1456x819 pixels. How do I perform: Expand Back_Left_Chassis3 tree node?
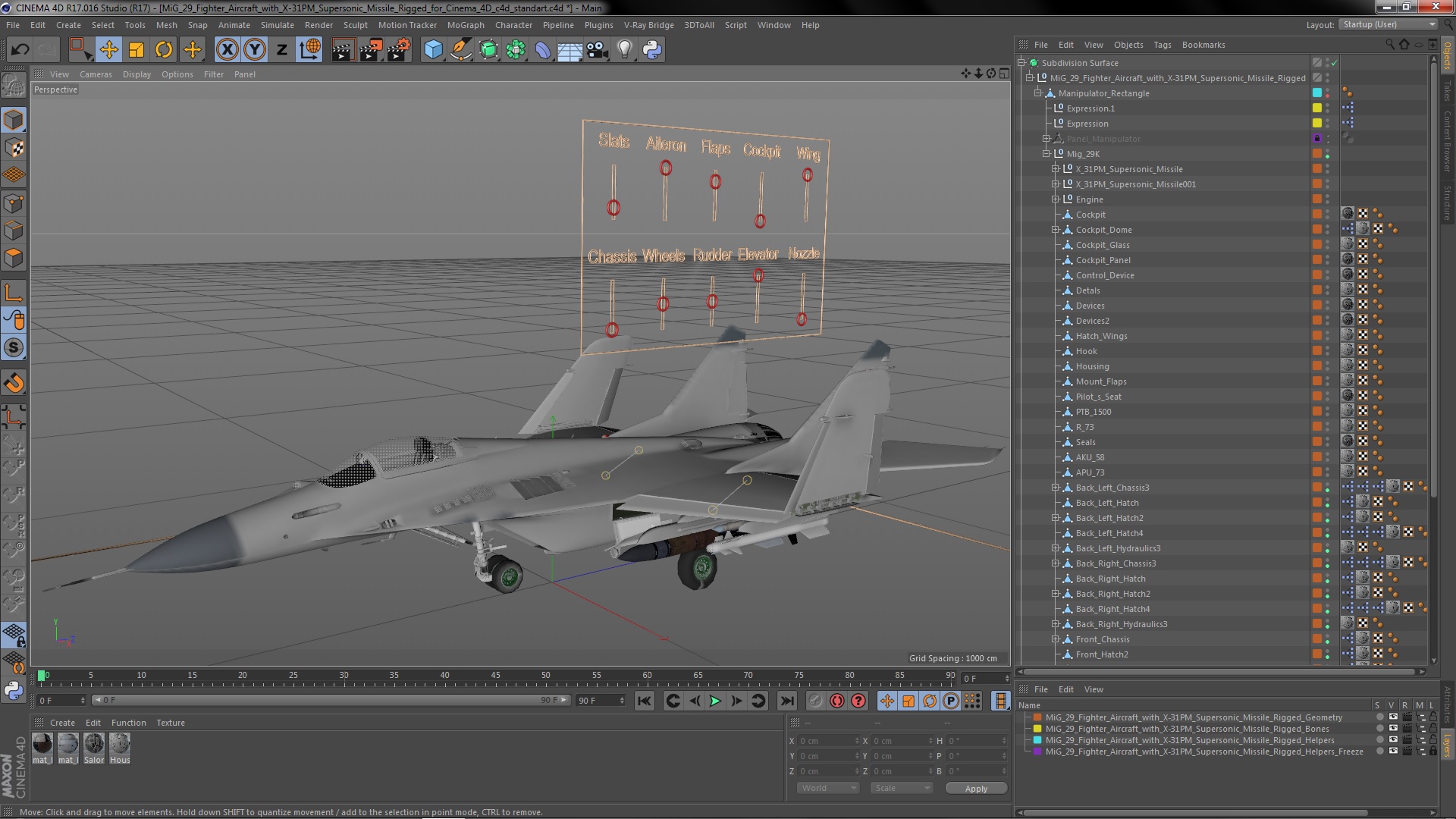coord(1055,488)
